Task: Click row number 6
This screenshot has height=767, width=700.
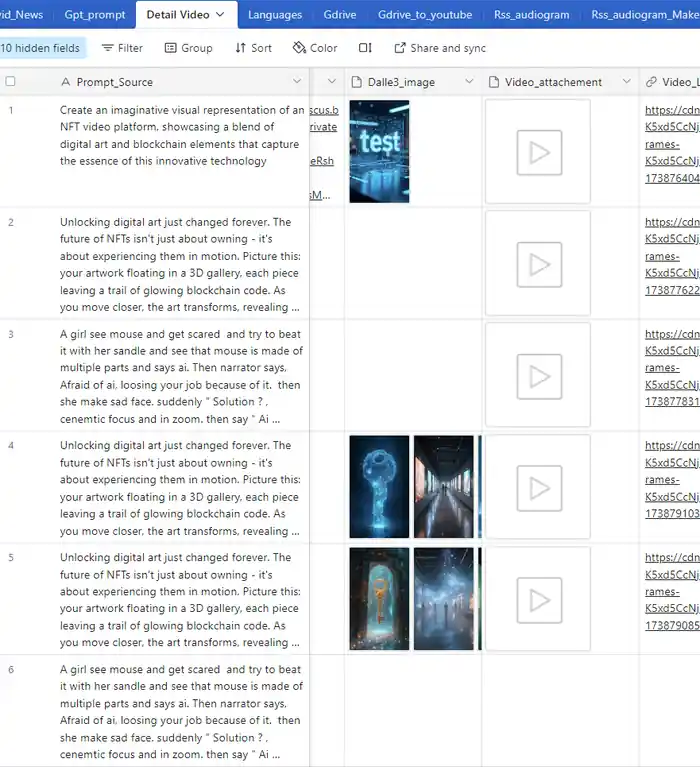Action: click(x=11, y=670)
